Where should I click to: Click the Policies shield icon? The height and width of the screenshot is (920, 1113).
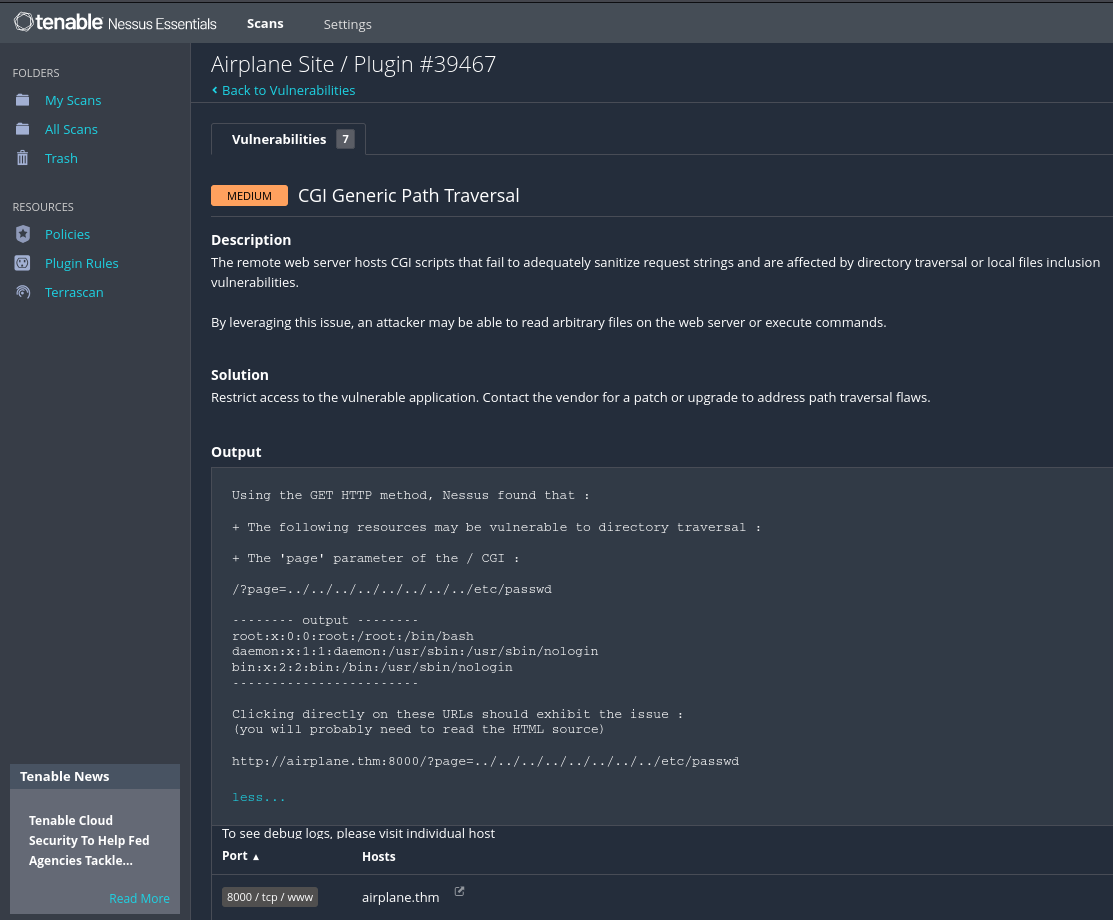(x=23, y=234)
